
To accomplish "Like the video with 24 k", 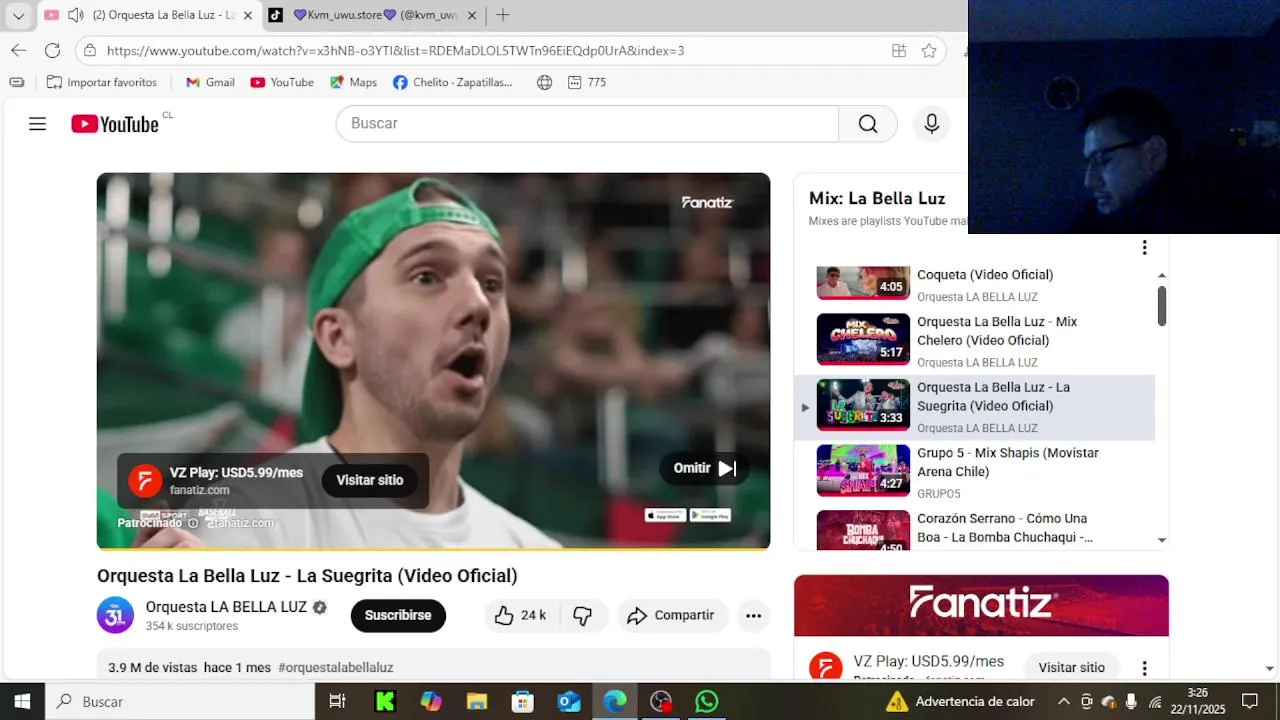I will coord(521,616).
